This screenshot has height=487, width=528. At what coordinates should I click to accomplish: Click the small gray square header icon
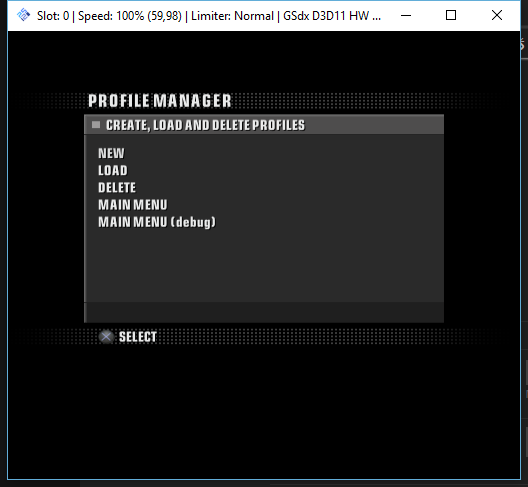tap(96, 125)
